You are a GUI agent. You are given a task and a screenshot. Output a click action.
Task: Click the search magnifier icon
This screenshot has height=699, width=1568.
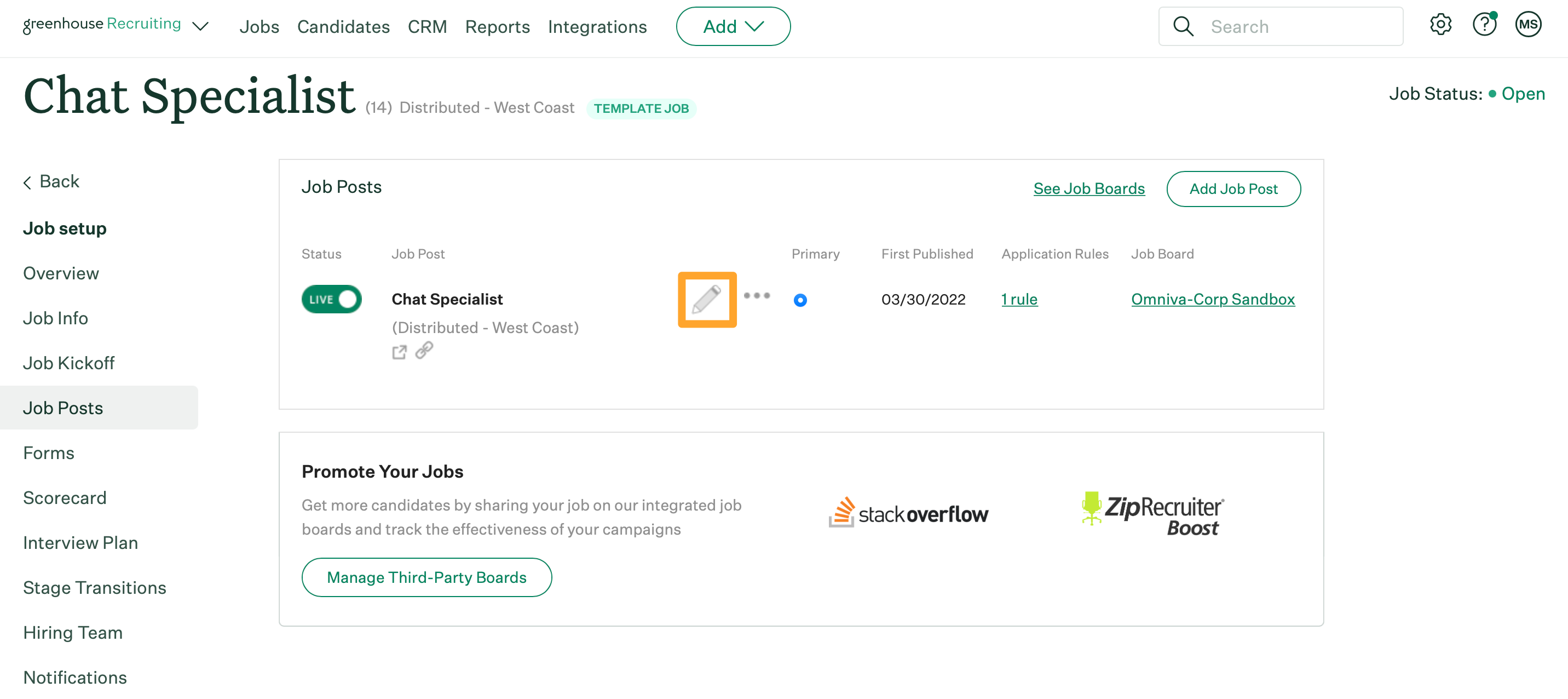tap(1183, 26)
